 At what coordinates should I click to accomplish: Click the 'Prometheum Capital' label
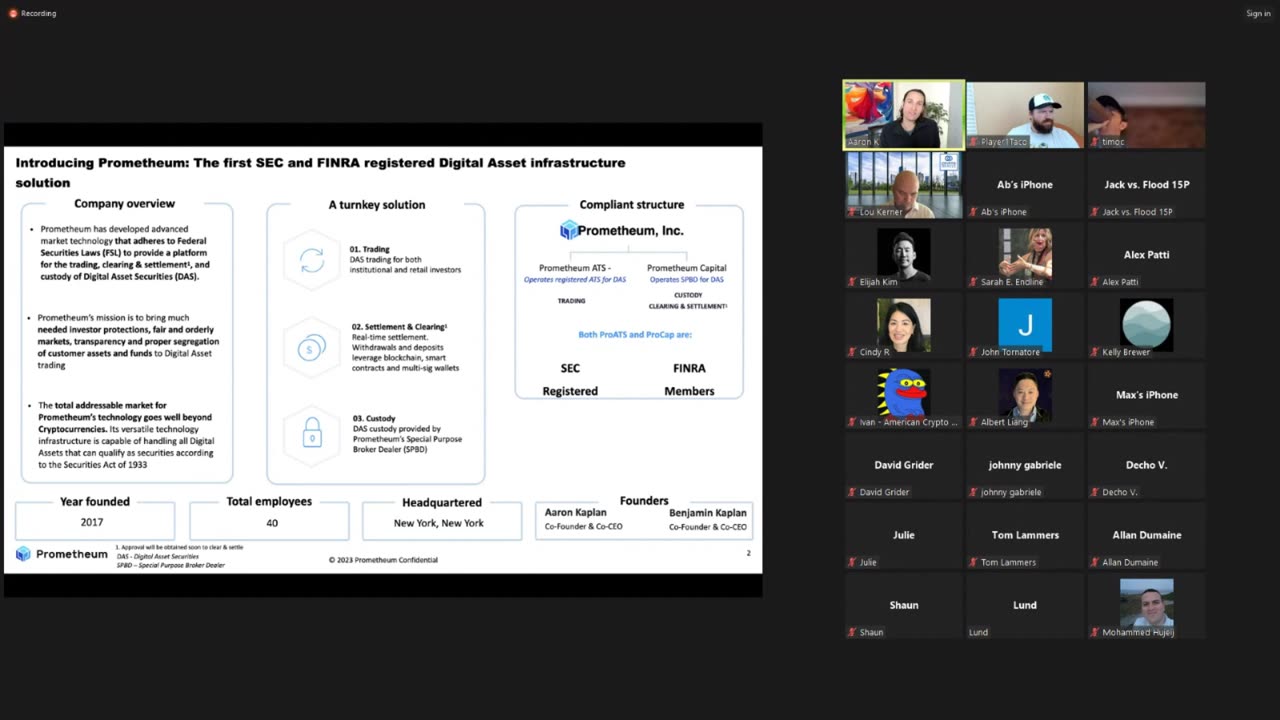click(x=687, y=268)
